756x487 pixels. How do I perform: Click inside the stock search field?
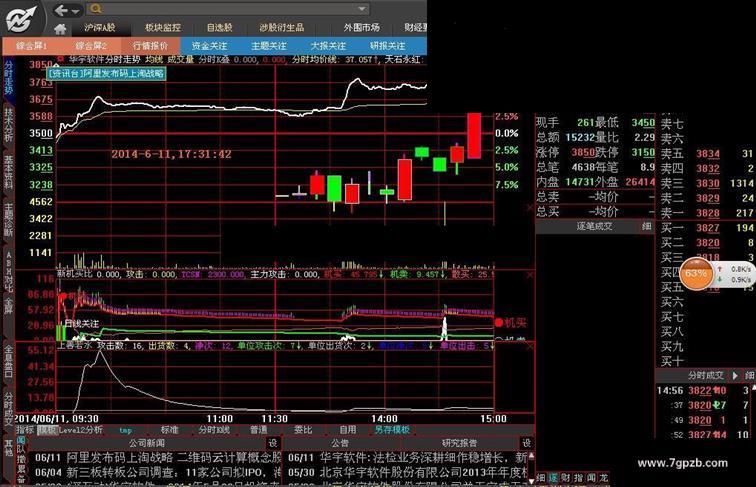[x=229, y=9]
